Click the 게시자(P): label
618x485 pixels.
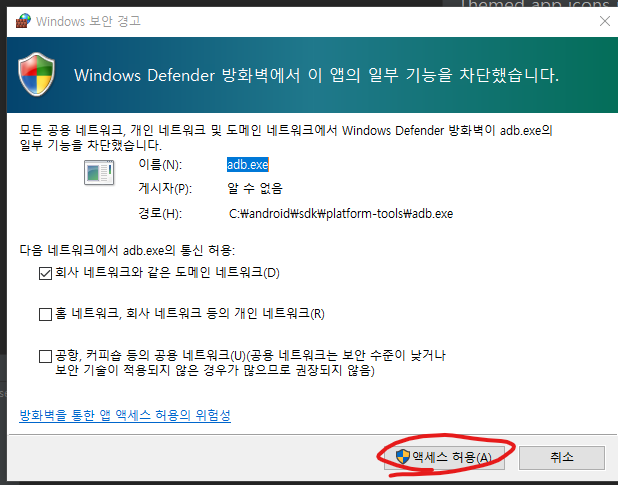[165, 188]
